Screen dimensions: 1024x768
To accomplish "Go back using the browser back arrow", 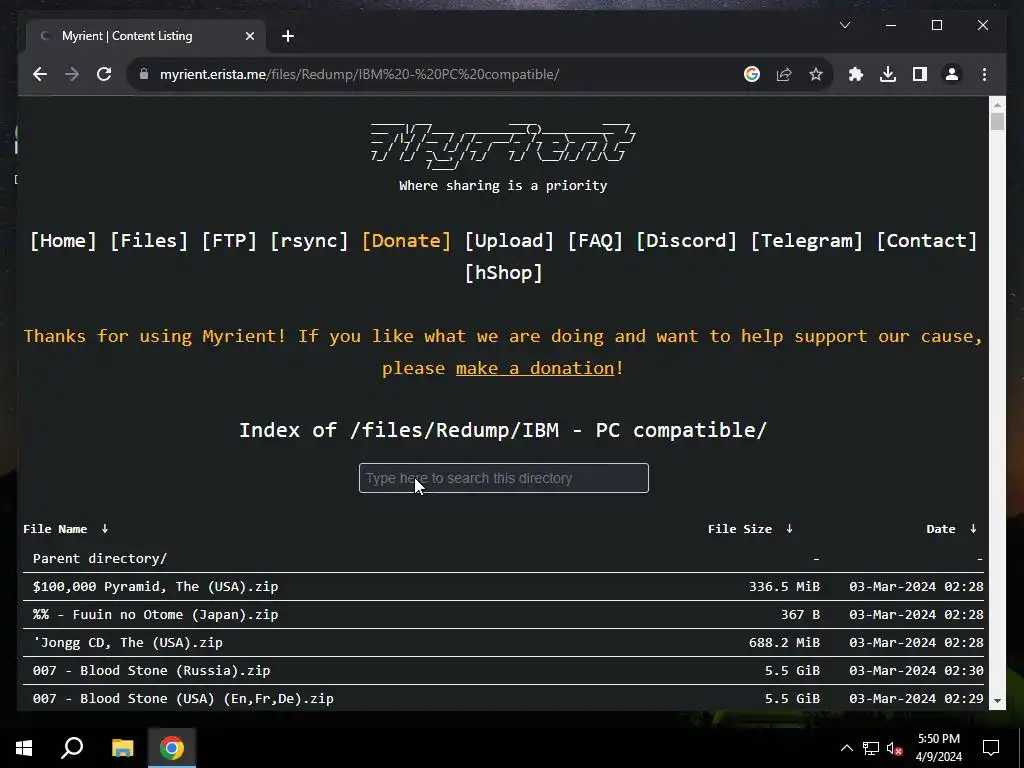I will point(40,74).
